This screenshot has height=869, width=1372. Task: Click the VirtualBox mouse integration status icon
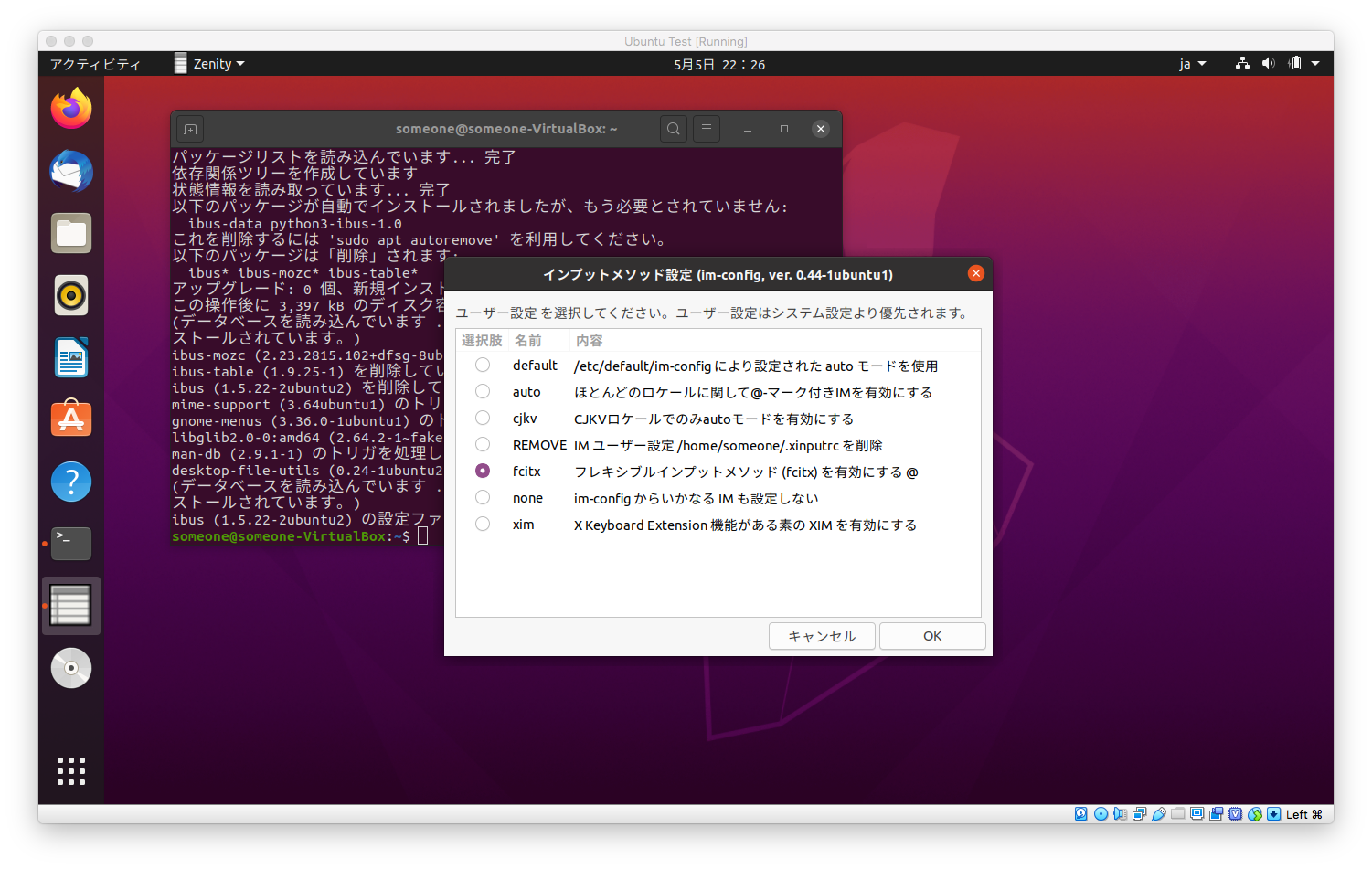click(1254, 814)
